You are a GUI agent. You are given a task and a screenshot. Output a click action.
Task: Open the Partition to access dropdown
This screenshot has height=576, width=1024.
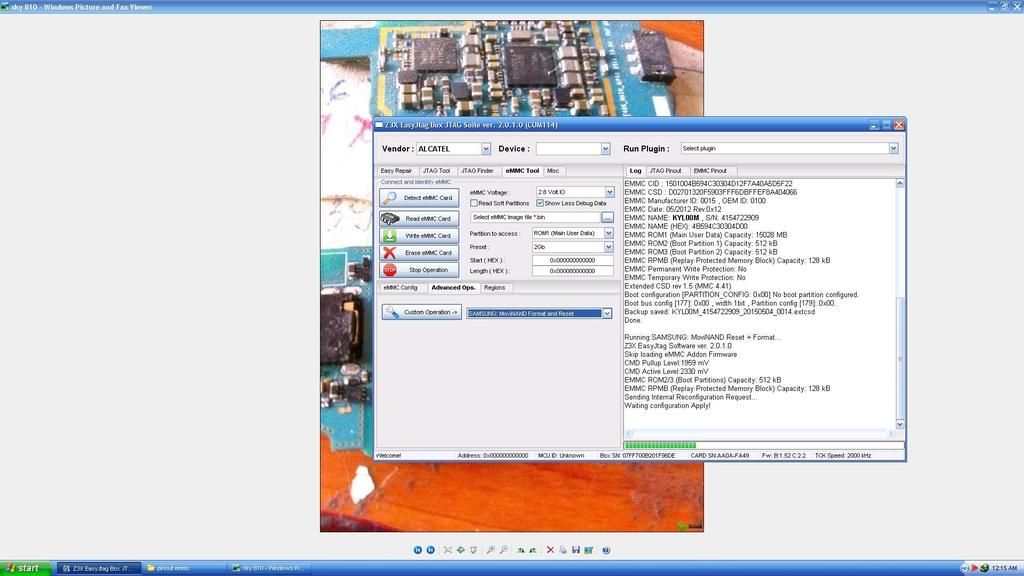tap(608, 233)
